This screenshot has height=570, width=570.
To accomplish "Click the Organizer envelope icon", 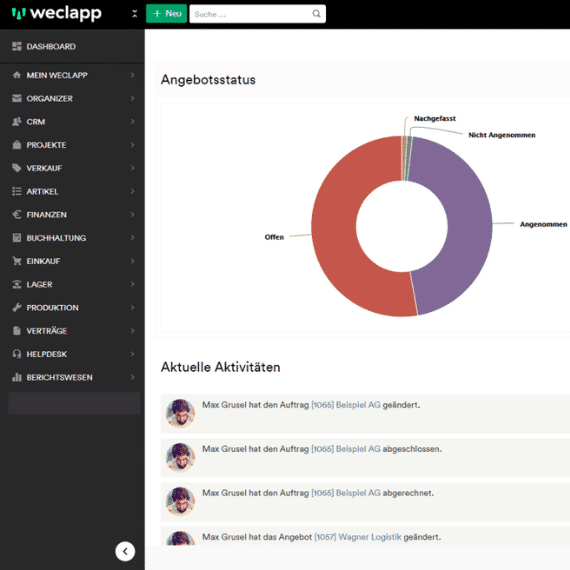I will tap(17, 98).
